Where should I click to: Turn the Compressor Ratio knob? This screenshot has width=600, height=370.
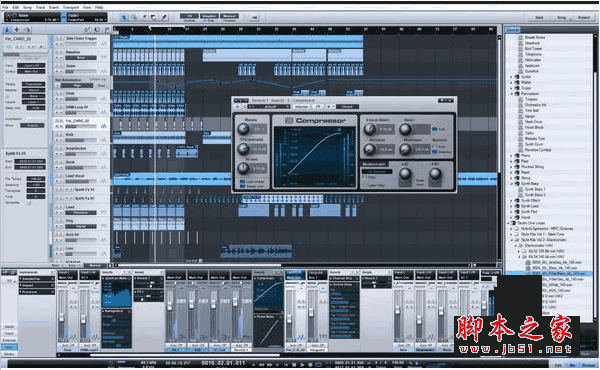click(x=243, y=129)
